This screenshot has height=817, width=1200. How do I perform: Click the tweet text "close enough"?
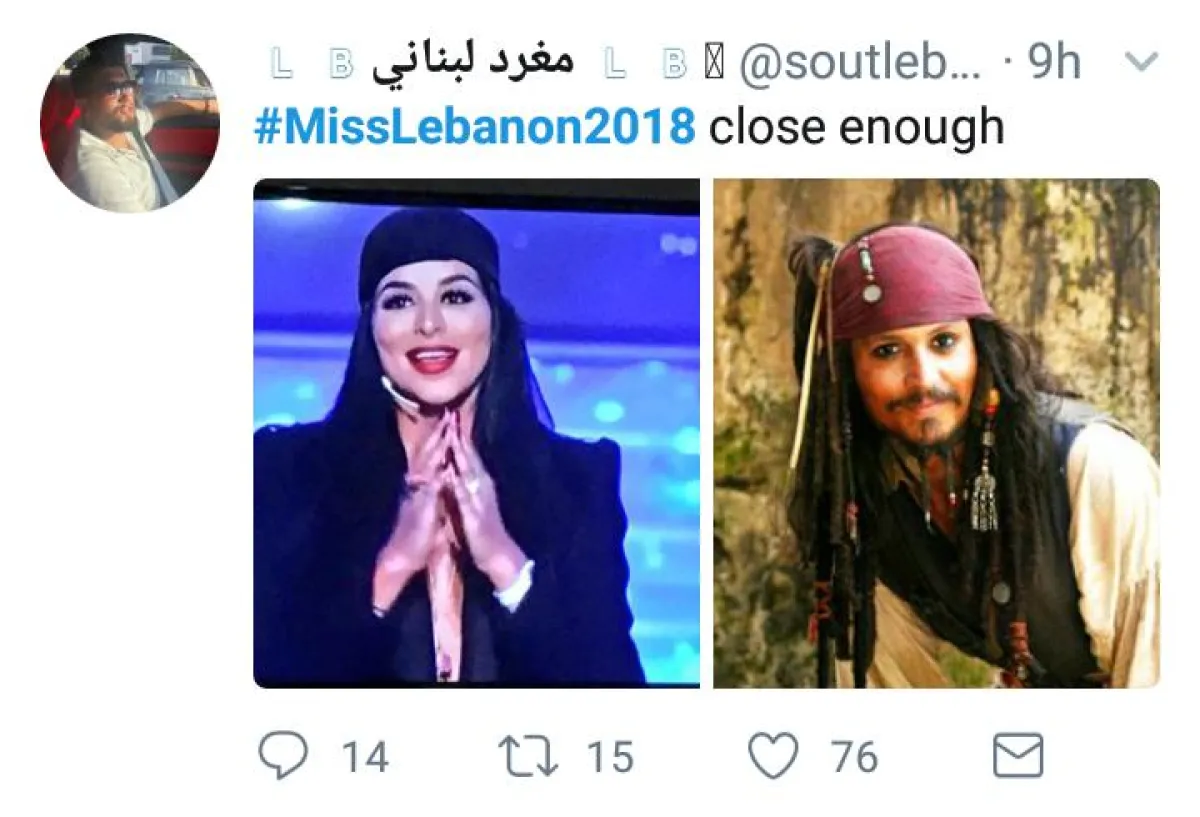pyautogui.click(x=857, y=127)
